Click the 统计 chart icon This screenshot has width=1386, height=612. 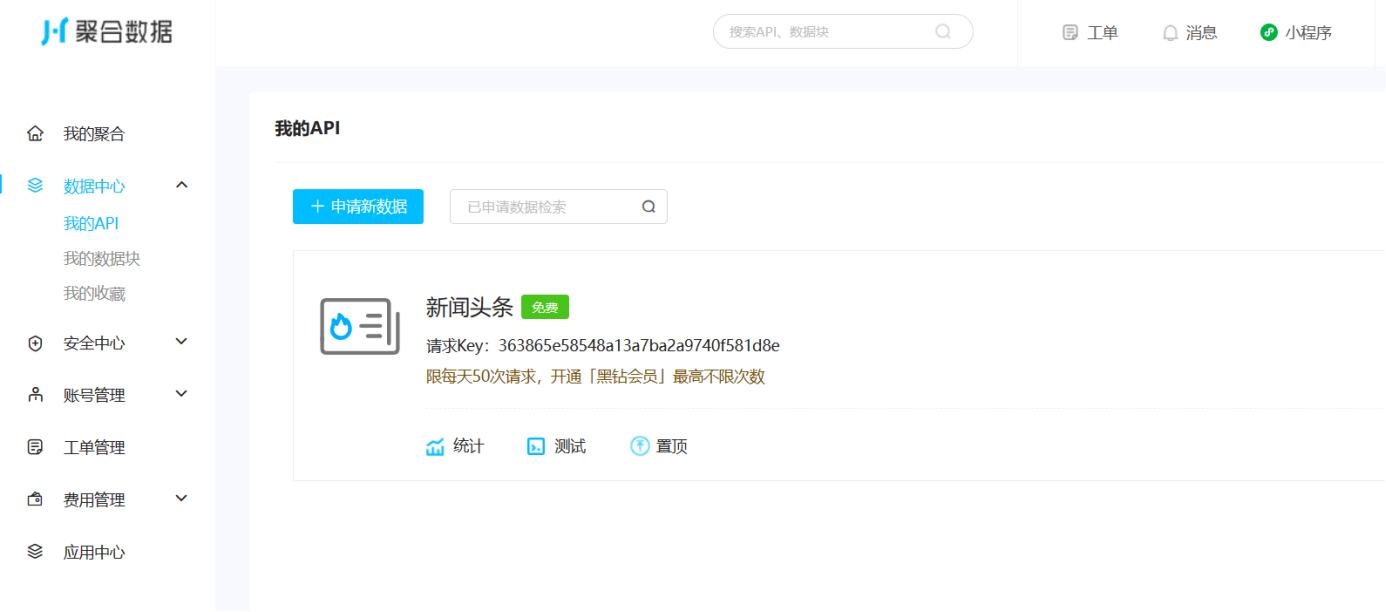435,446
